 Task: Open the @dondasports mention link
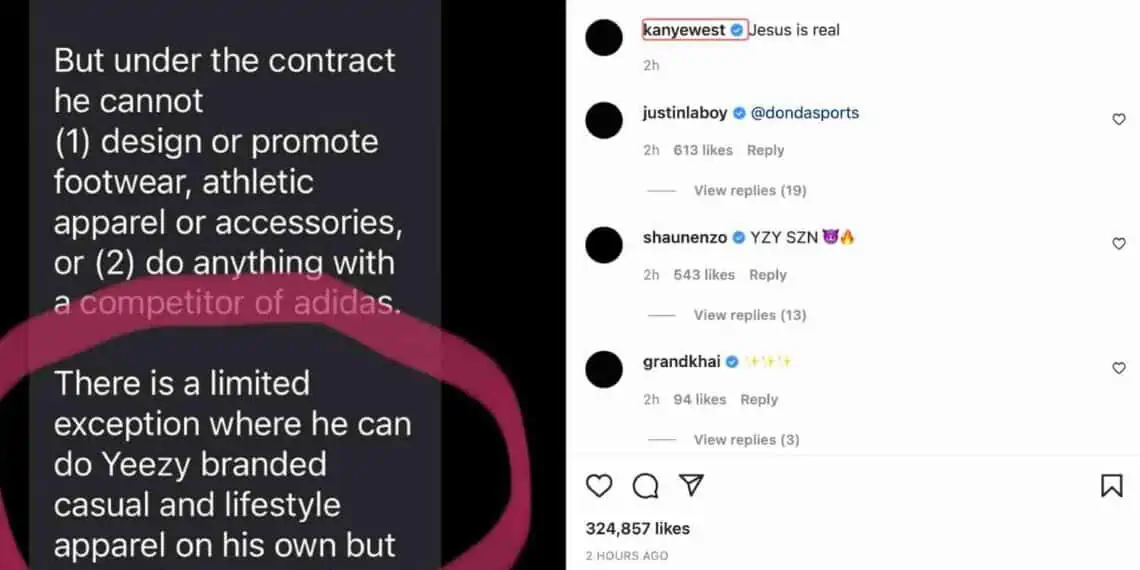pos(804,113)
